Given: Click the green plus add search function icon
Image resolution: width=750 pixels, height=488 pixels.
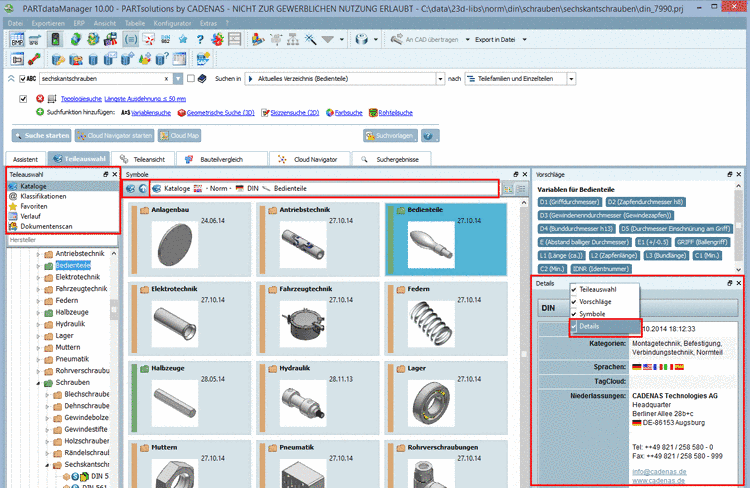Looking at the screenshot, I should [x=40, y=112].
